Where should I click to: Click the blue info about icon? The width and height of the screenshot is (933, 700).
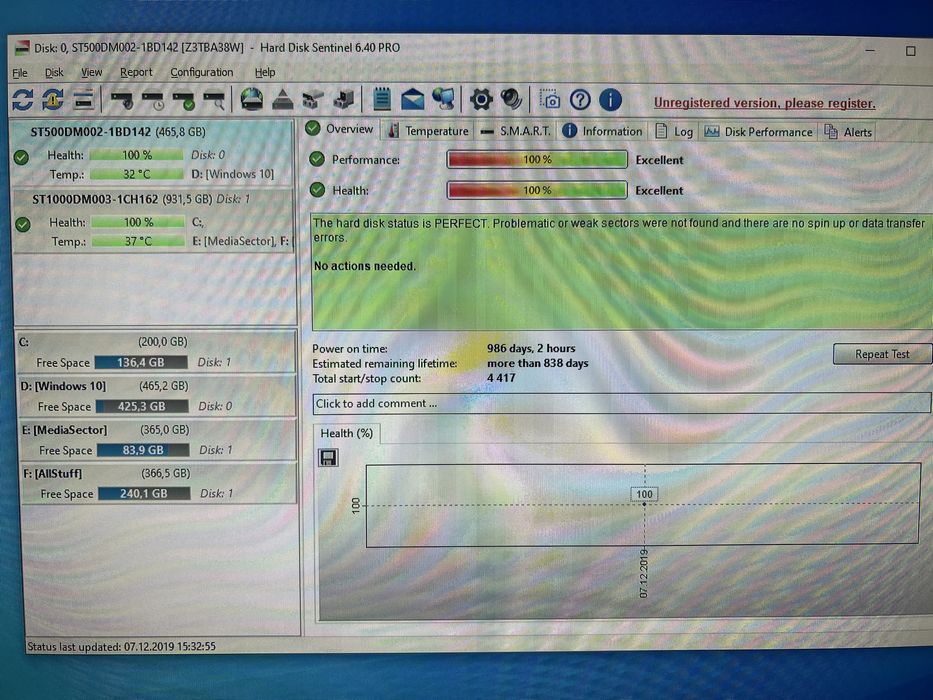click(610, 100)
